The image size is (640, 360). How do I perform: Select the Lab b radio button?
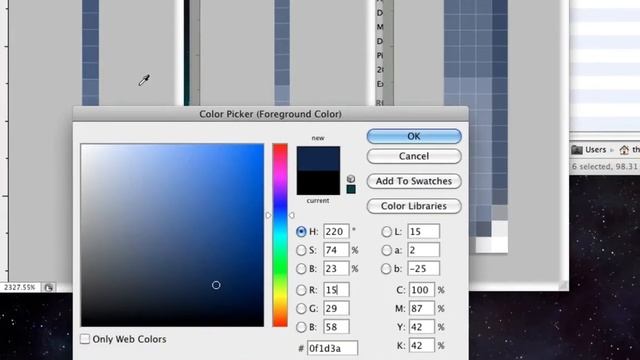[x=386, y=269]
